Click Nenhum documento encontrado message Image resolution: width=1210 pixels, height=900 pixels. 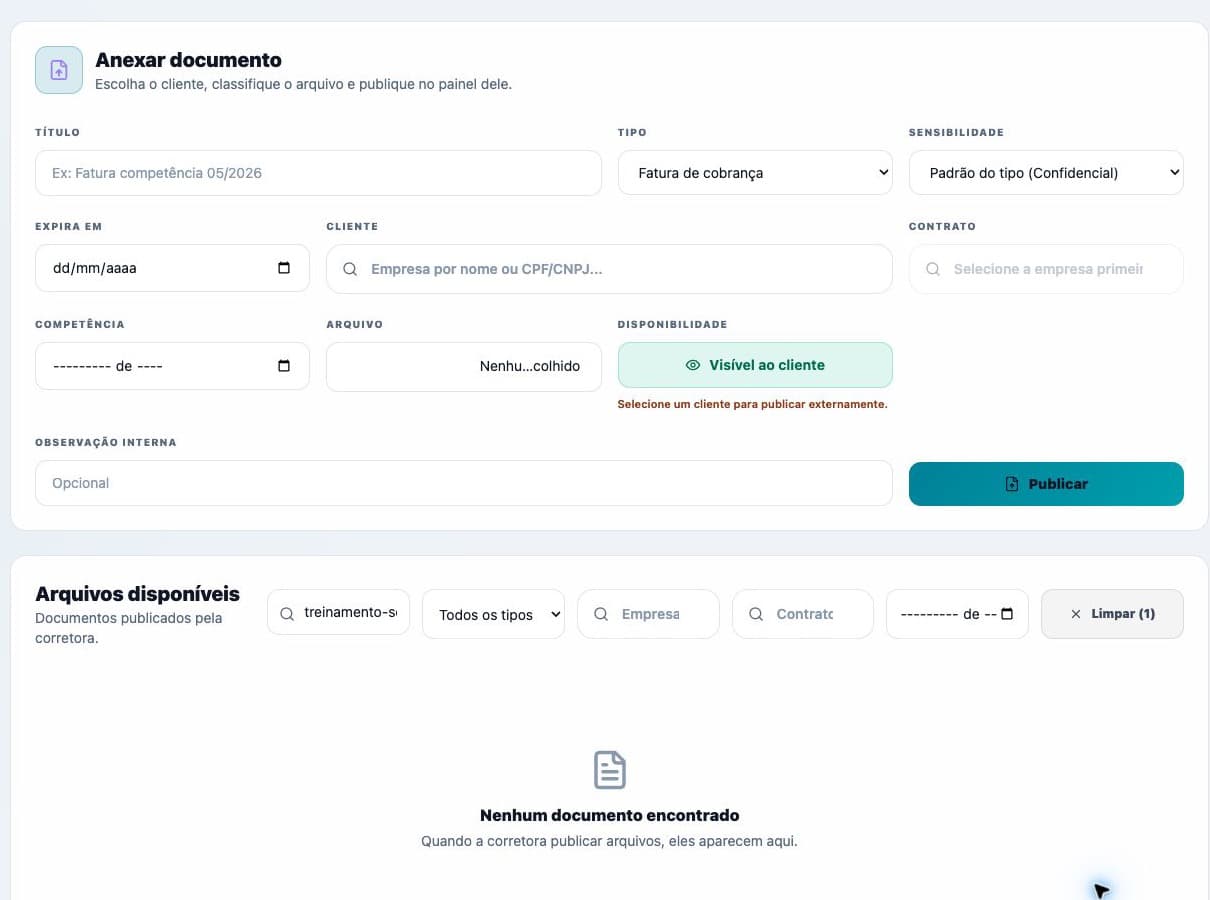610,815
